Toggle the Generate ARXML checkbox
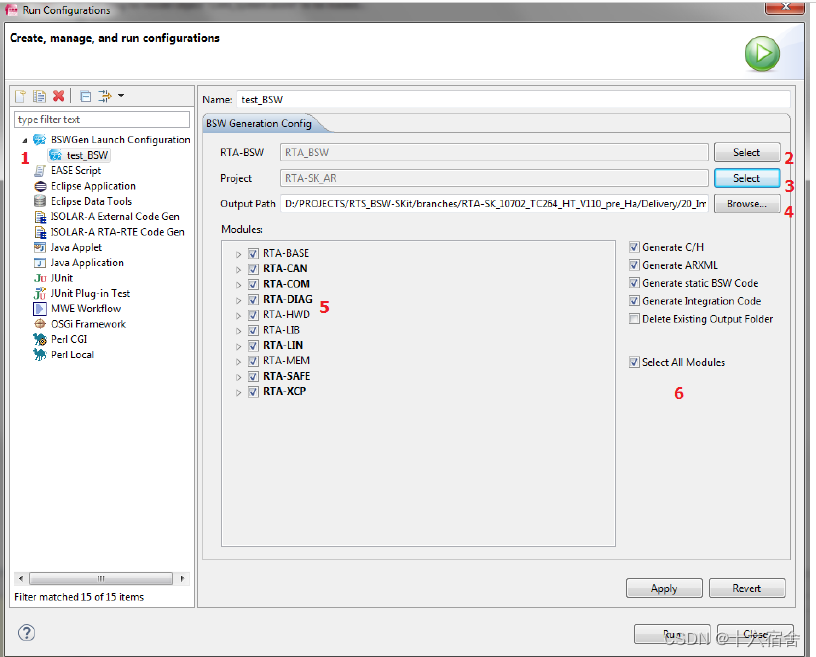Screen dimensions: 816x657 [x=634, y=265]
